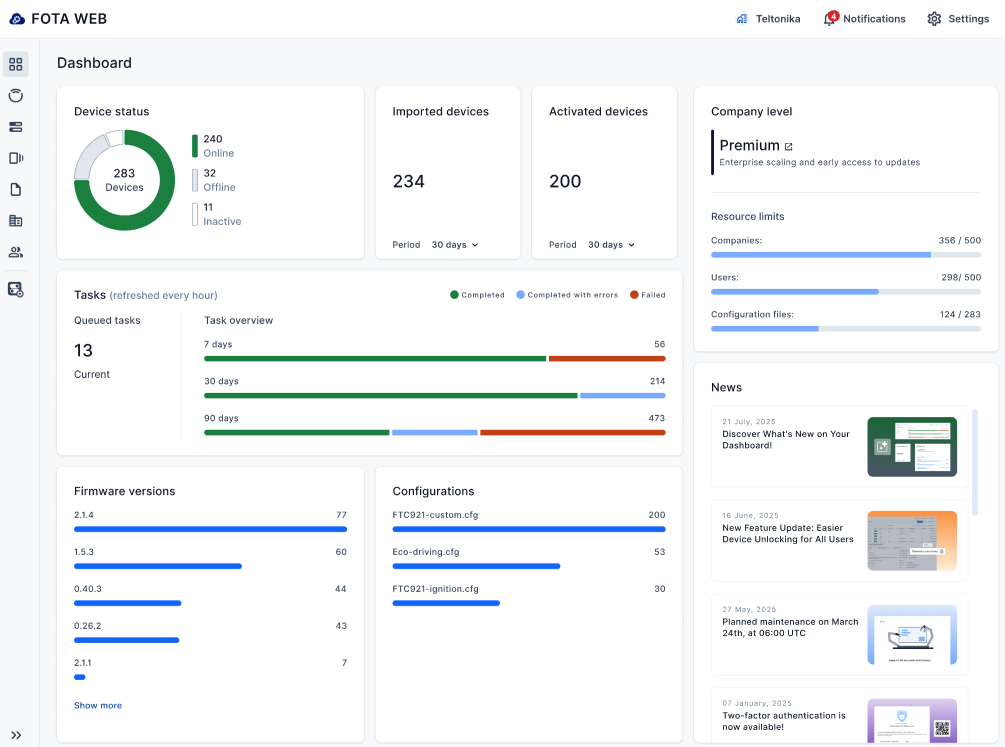Click the FOTA WEB cloud logo
Image resolution: width=1005 pixels, height=747 pixels.
tap(17, 19)
